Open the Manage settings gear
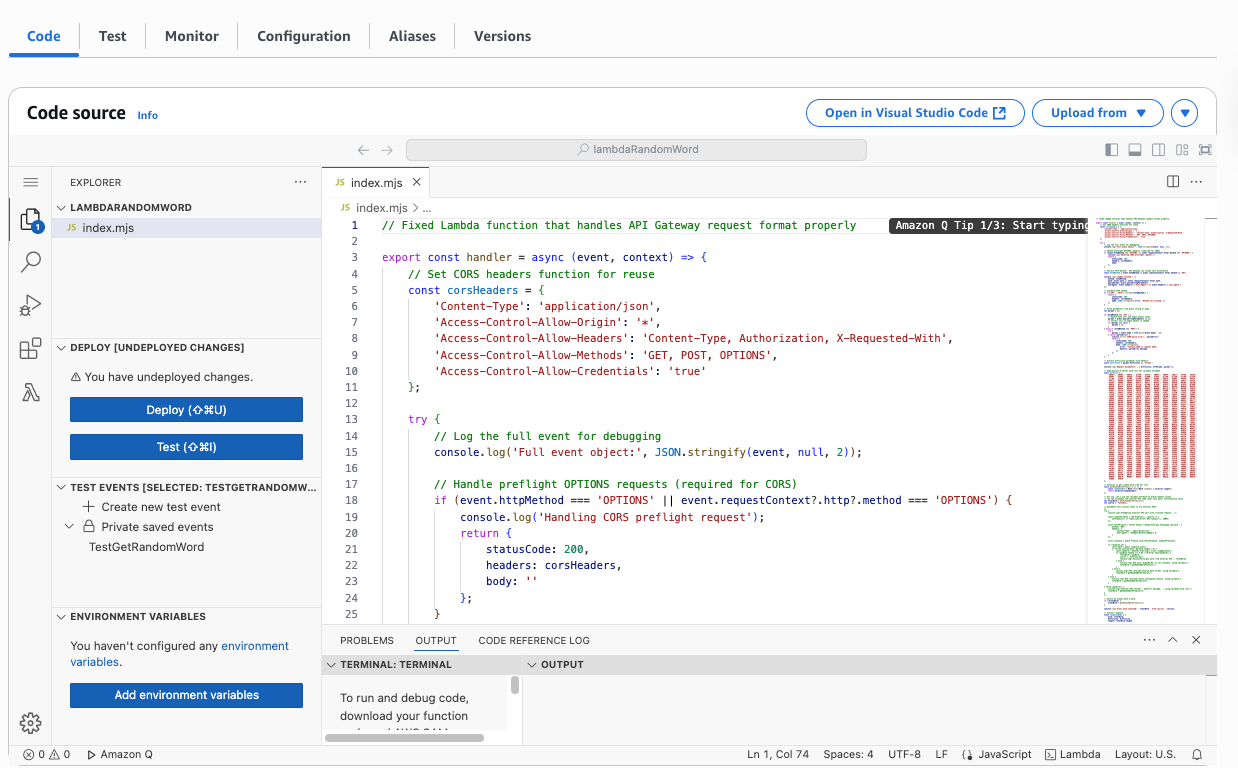The width and height of the screenshot is (1238, 768). (30, 722)
